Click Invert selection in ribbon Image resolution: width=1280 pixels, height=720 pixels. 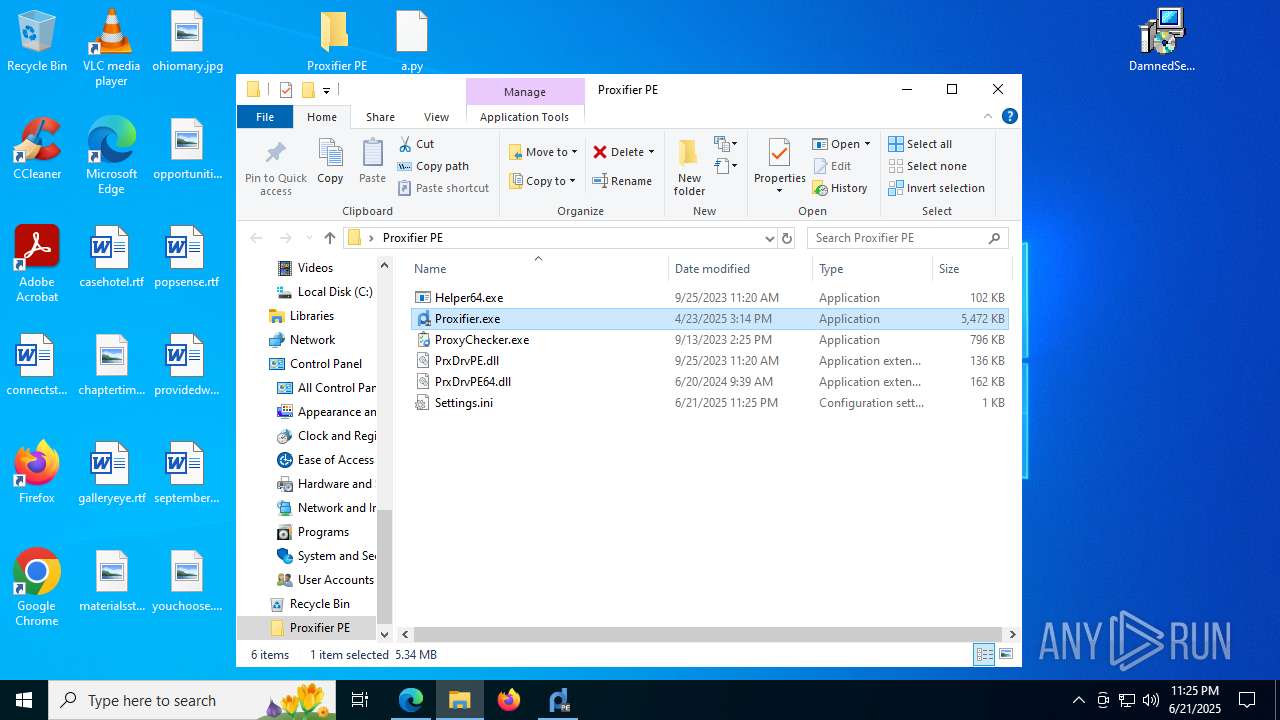936,188
